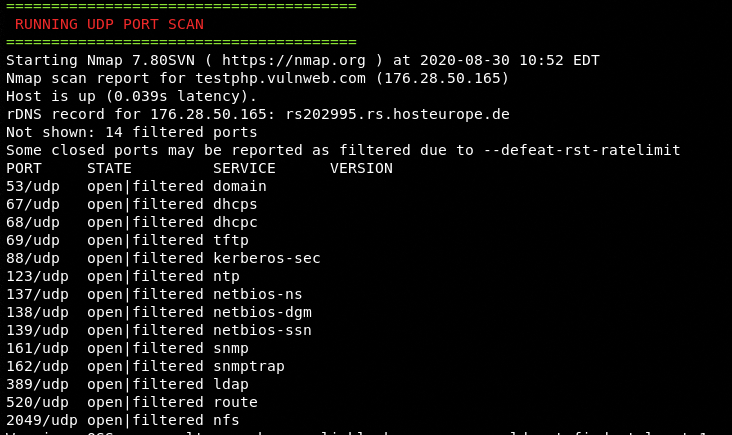Click the route service name
732x435 pixels.
tap(235, 402)
